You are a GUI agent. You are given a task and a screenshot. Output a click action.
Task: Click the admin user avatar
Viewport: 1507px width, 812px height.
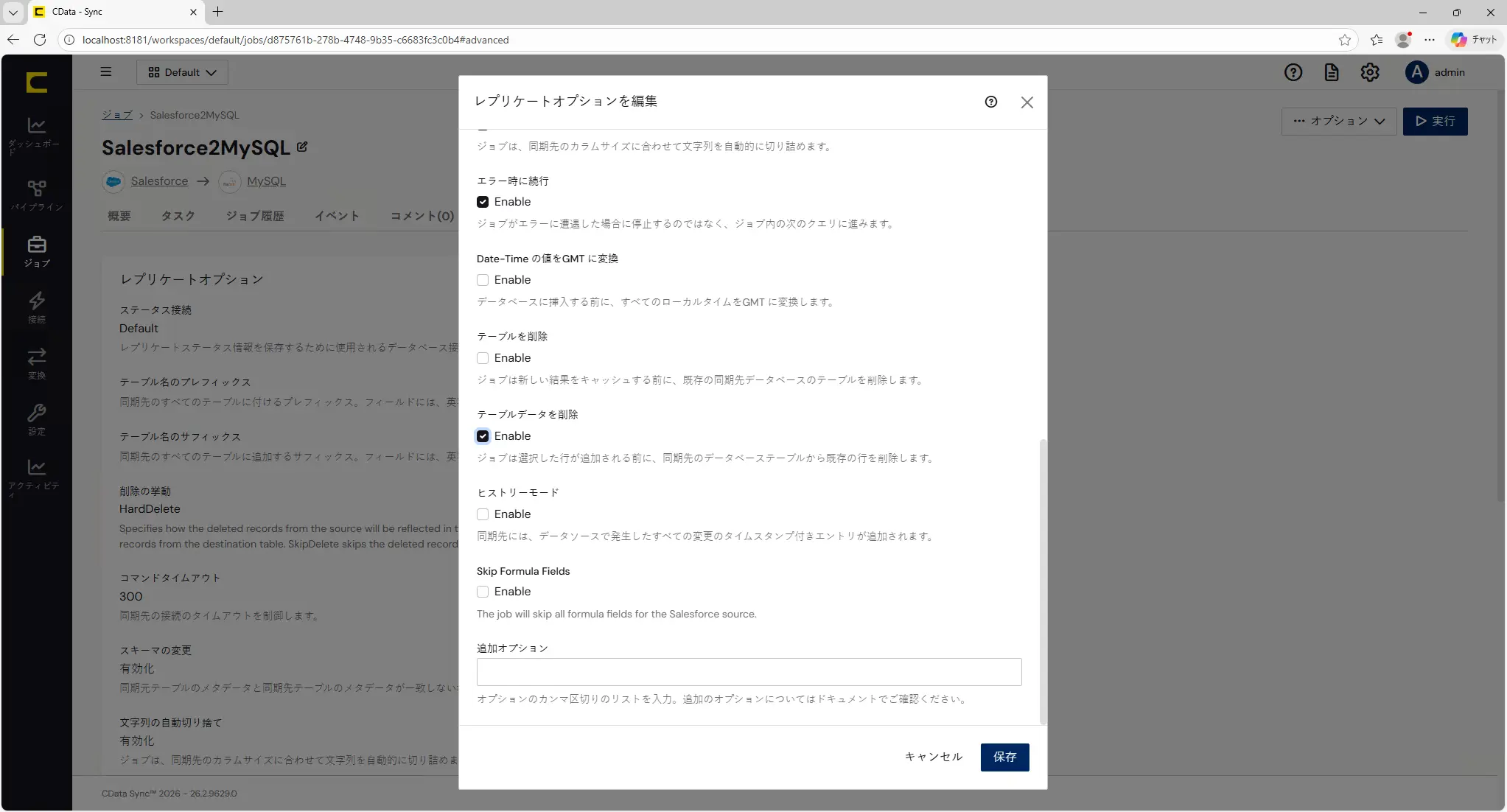coord(1416,72)
